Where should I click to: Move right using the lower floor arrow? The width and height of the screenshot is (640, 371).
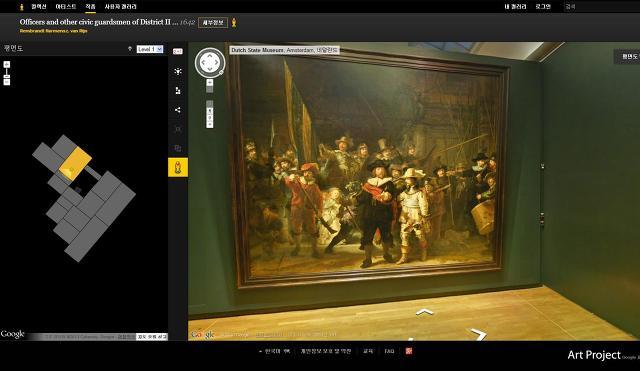[478, 334]
